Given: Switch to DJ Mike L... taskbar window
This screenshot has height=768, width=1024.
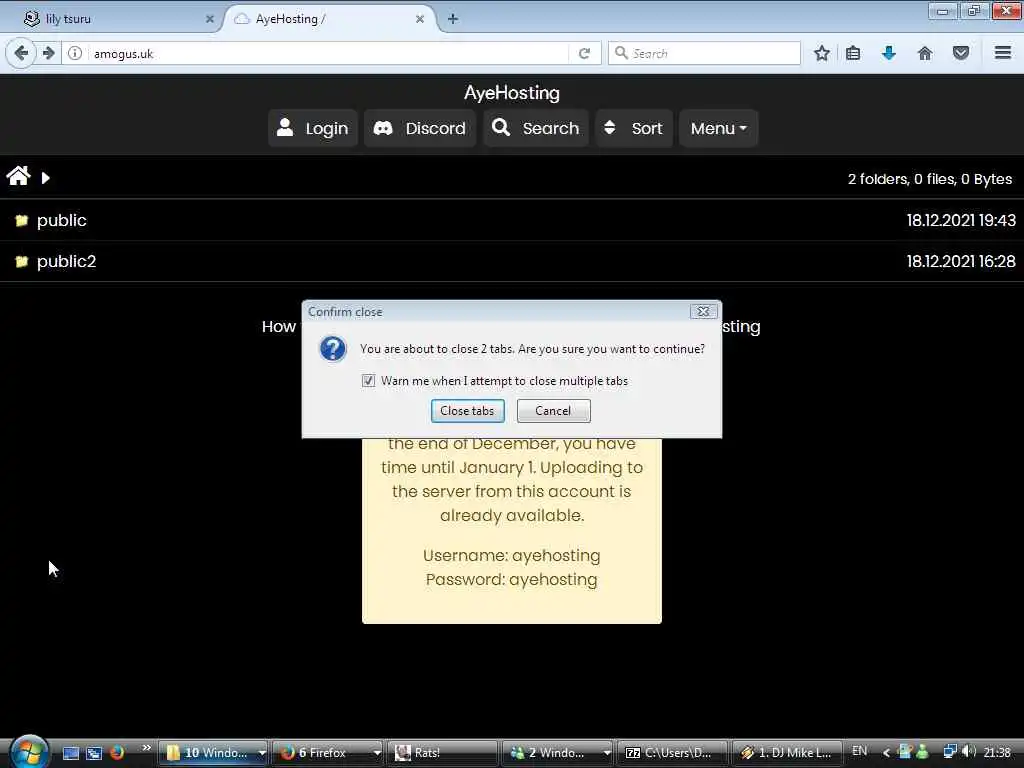Looking at the screenshot, I should [x=787, y=753].
